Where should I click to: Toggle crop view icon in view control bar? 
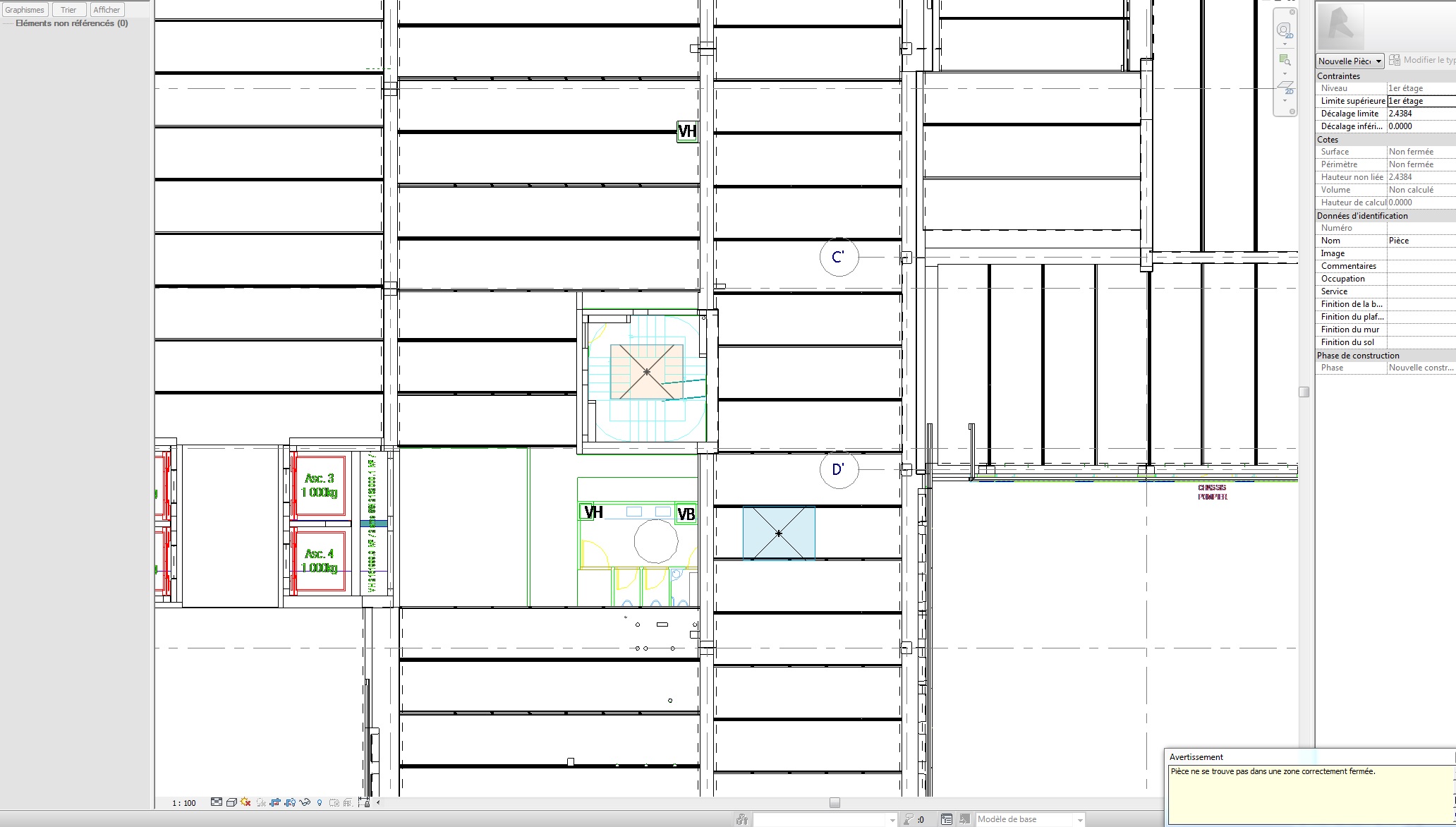275,802
